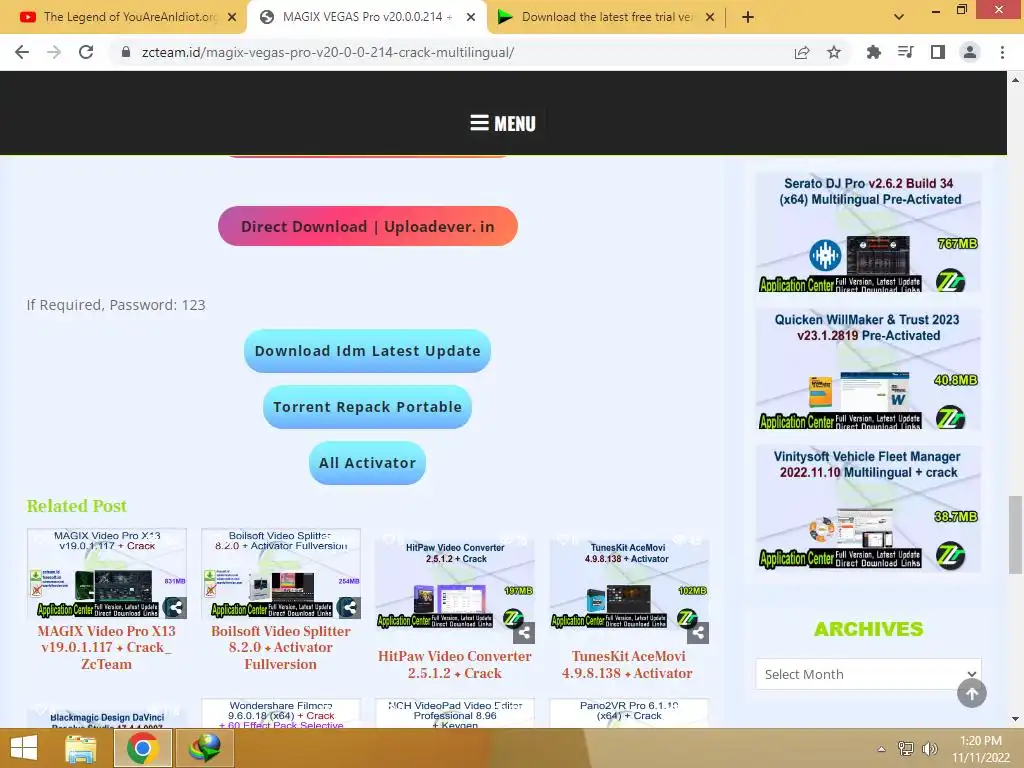
Task: Click scrollbar down arrow
Action: click(1015, 719)
